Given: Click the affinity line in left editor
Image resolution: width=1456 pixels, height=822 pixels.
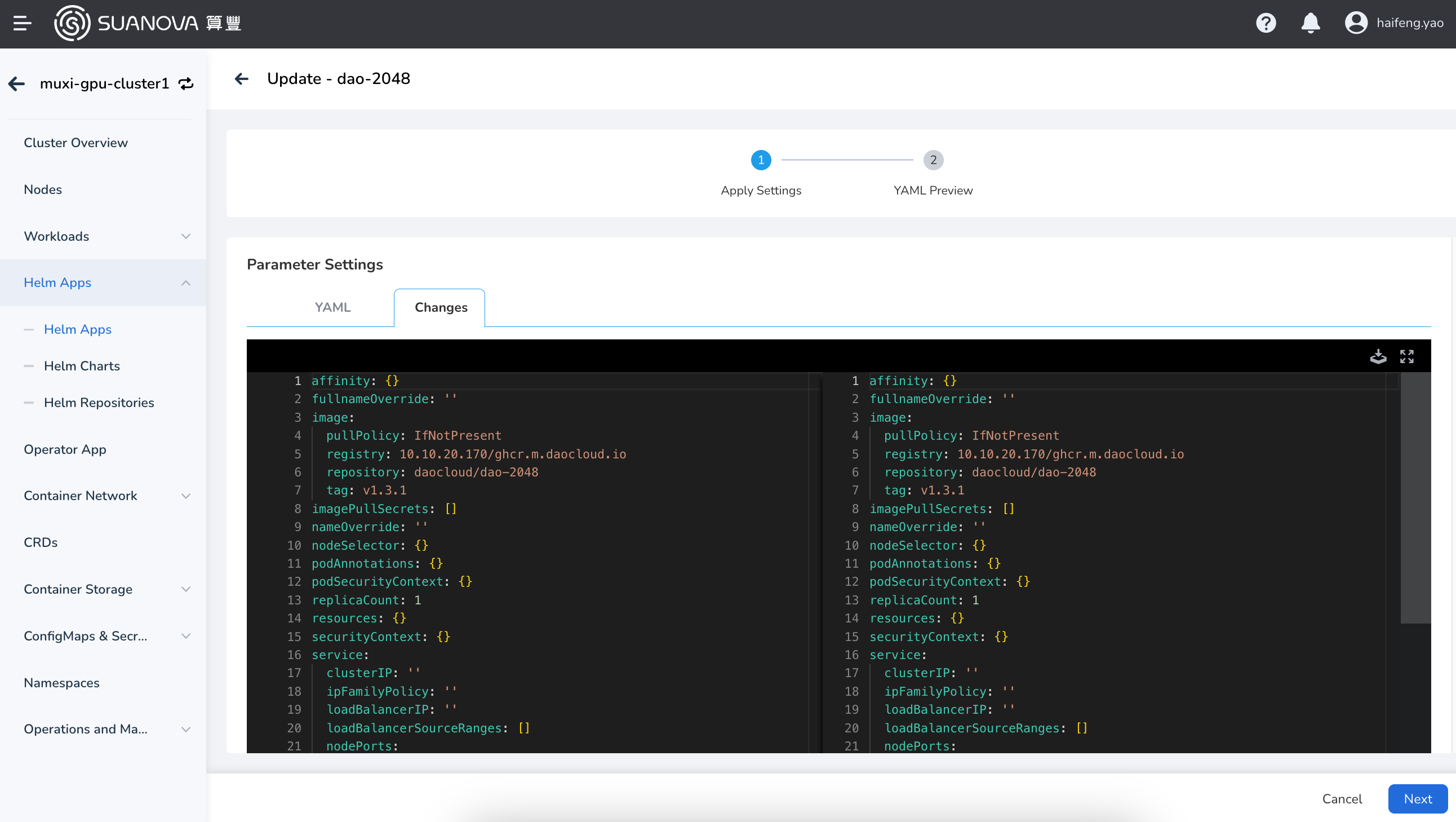Looking at the screenshot, I should 355,381.
